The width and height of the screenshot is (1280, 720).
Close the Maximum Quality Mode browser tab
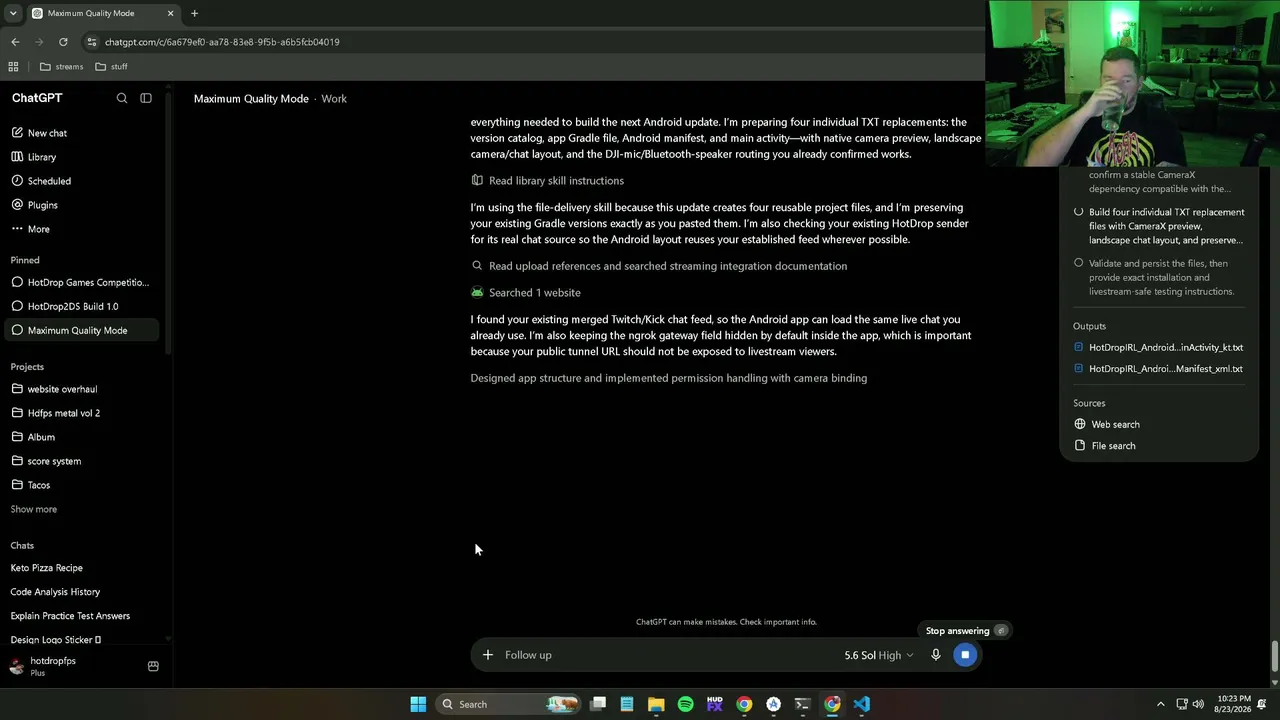pos(170,13)
